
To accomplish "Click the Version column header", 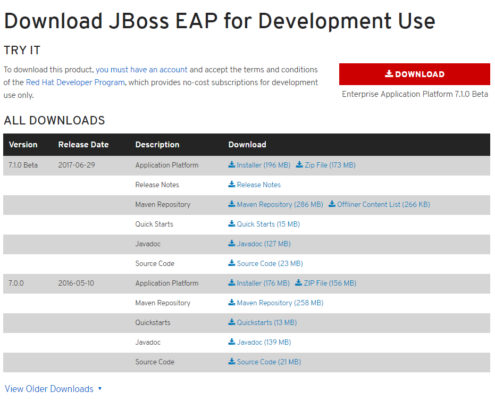I will coord(23,145).
